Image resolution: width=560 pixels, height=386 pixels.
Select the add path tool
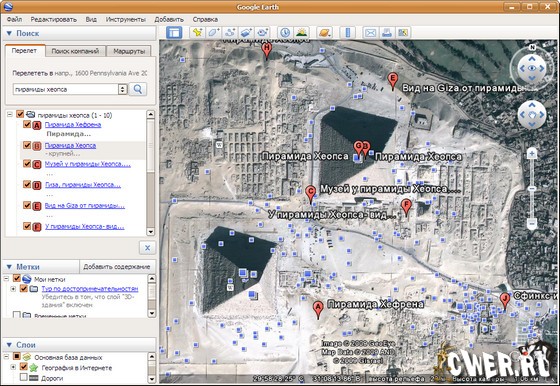tap(230, 33)
